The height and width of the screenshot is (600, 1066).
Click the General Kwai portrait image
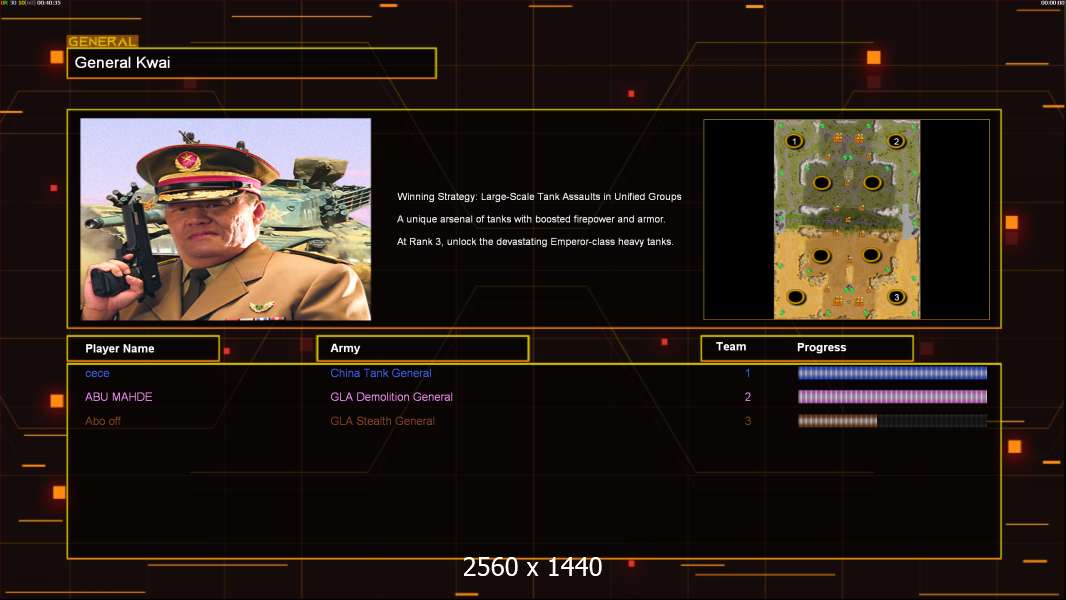(x=226, y=219)
